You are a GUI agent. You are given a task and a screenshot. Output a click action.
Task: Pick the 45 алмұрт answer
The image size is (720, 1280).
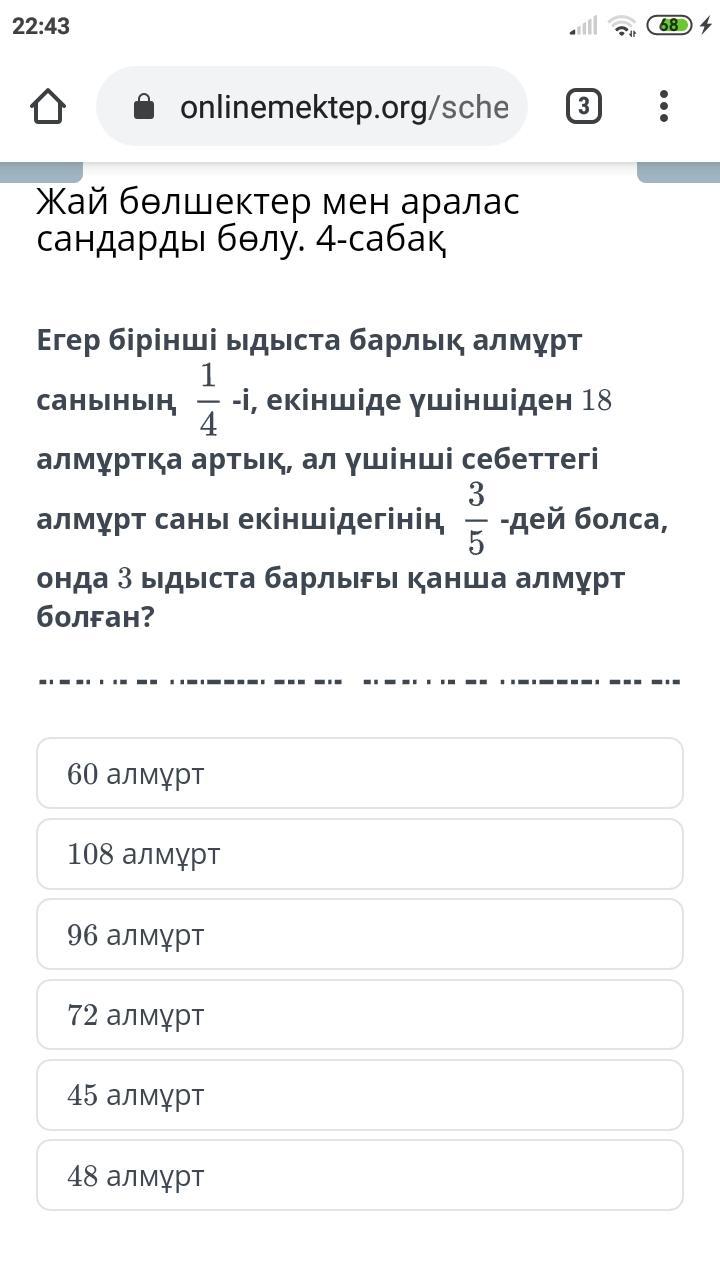tap(360, 1095)
